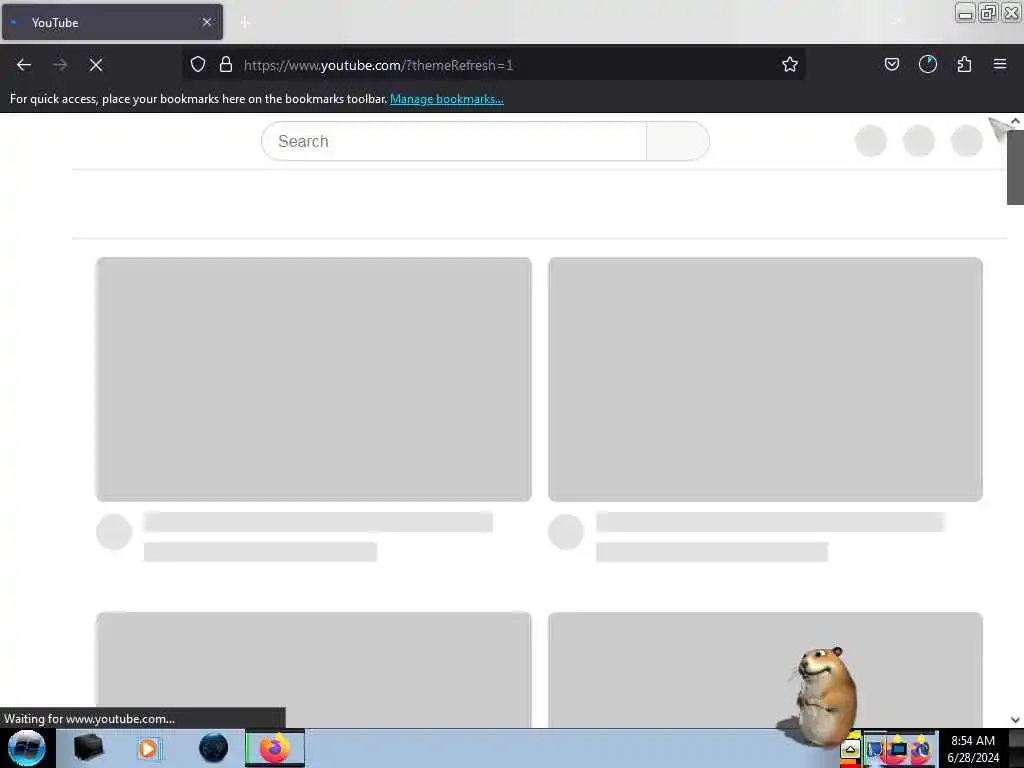Click the Manage bookmarks link

click(447, 99)
